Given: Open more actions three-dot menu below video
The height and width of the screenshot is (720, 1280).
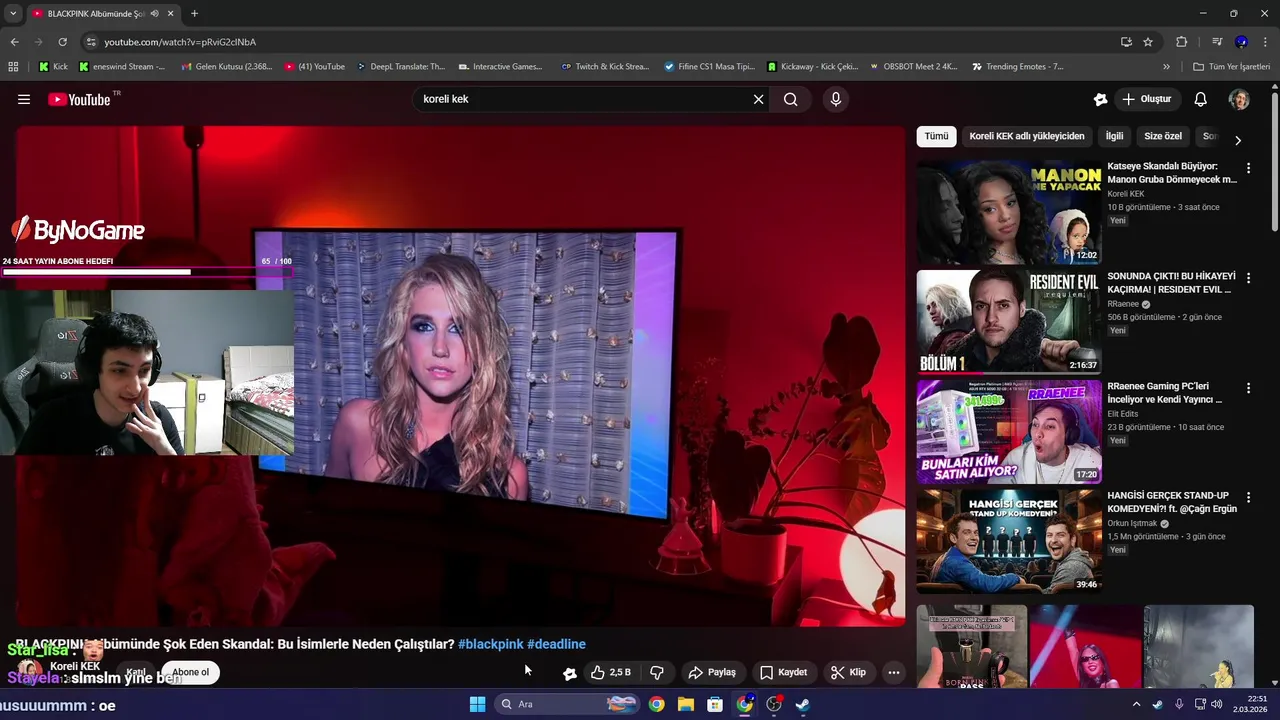Looking at the screenshot, I should 894,672.
